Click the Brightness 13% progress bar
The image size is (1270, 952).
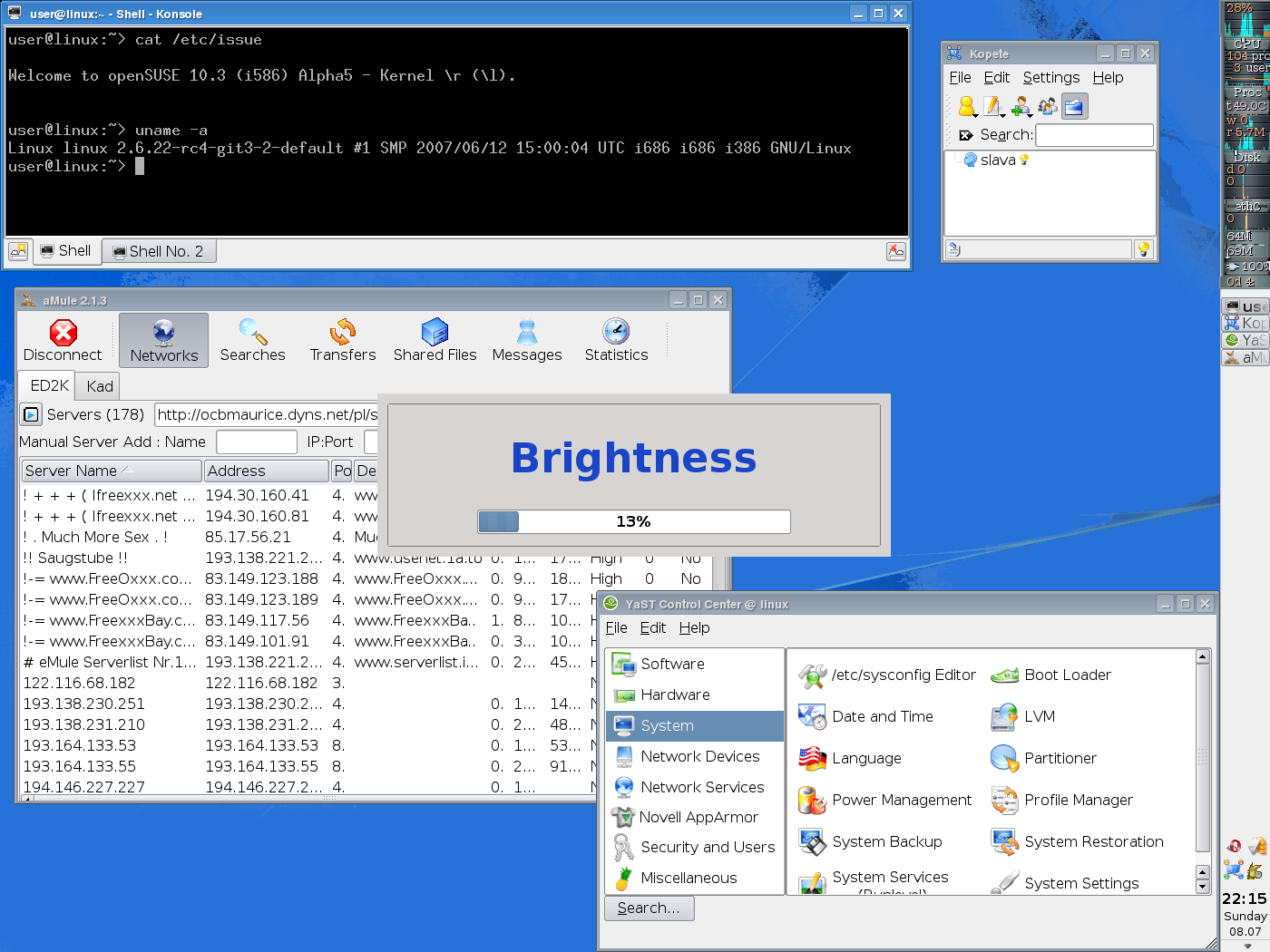pyautogui.click(x=634, y=521)
